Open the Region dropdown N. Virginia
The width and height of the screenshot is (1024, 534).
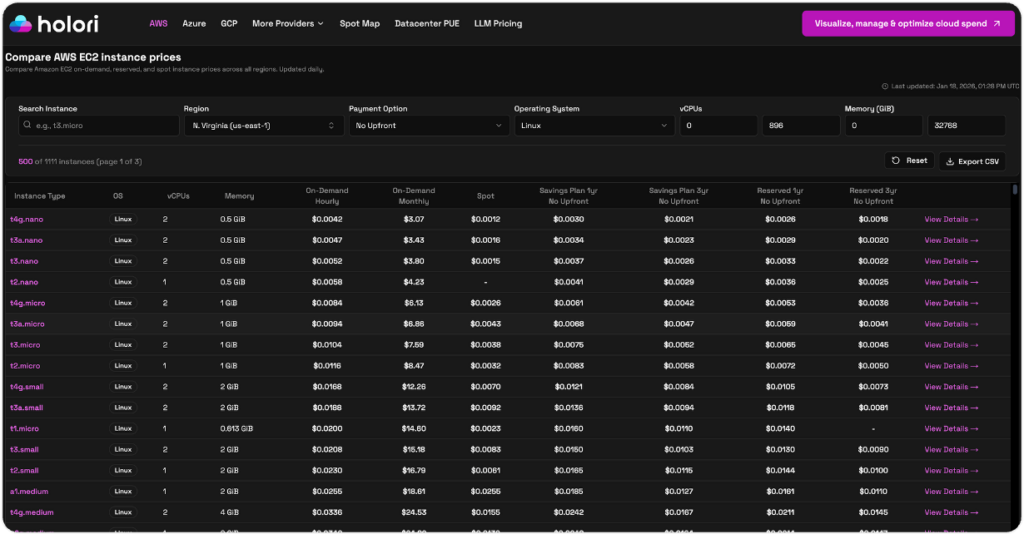(263, 125)
